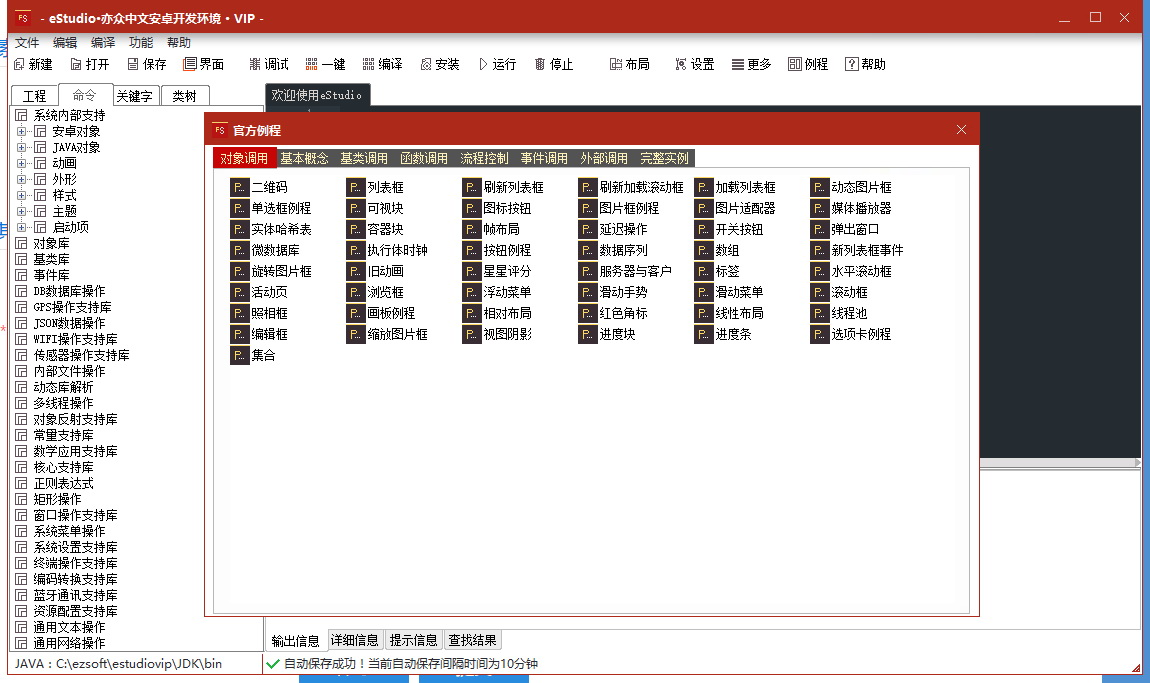Click the 帮助 toolbar icon
This screenshot has width=1150, height=683.
click(851, 65)
